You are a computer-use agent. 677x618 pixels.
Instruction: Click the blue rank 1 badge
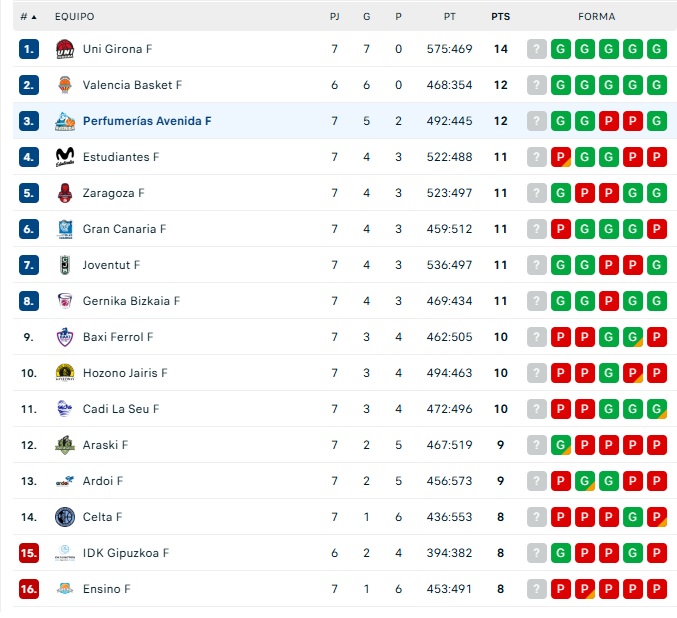29,49
